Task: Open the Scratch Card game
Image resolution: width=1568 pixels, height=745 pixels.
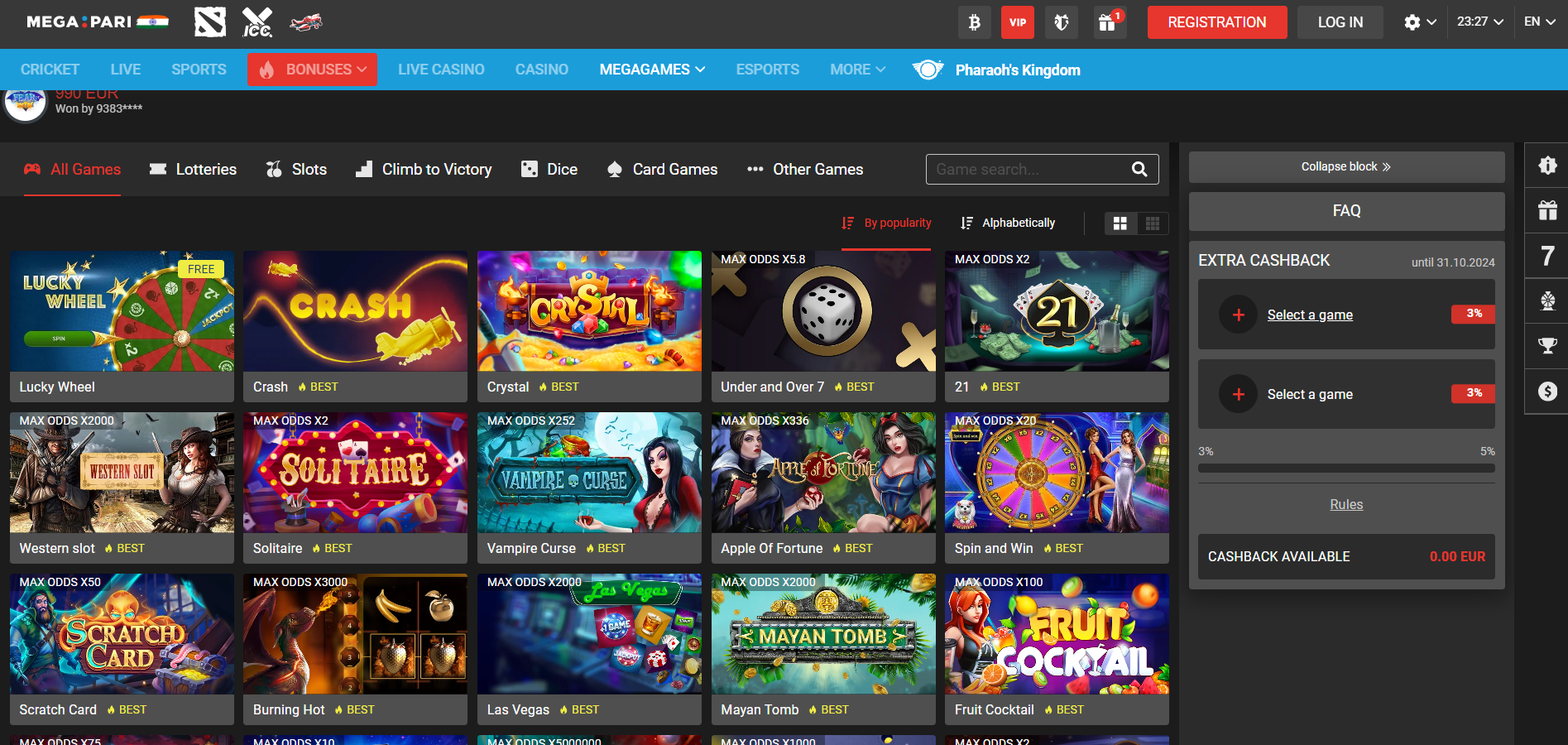Action: point(122,634)
